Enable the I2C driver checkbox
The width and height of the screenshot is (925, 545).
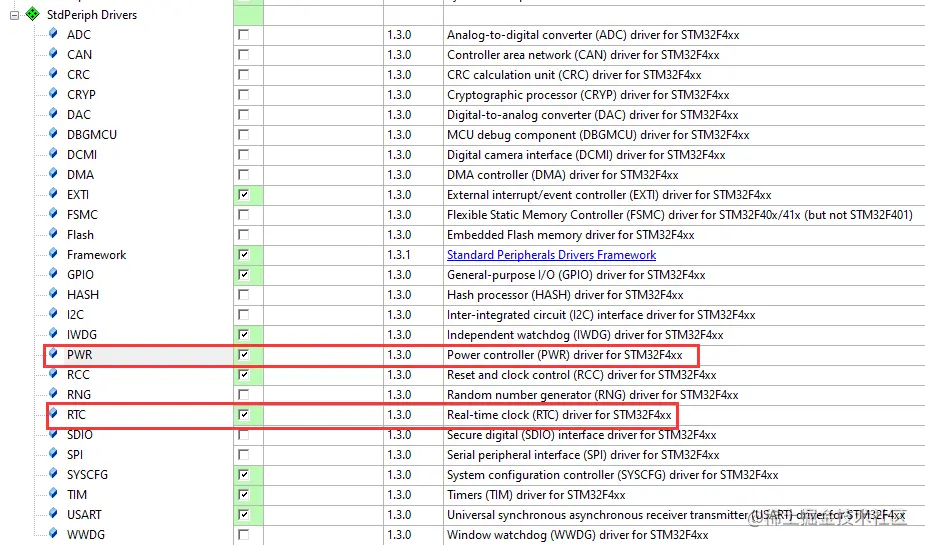243,315
